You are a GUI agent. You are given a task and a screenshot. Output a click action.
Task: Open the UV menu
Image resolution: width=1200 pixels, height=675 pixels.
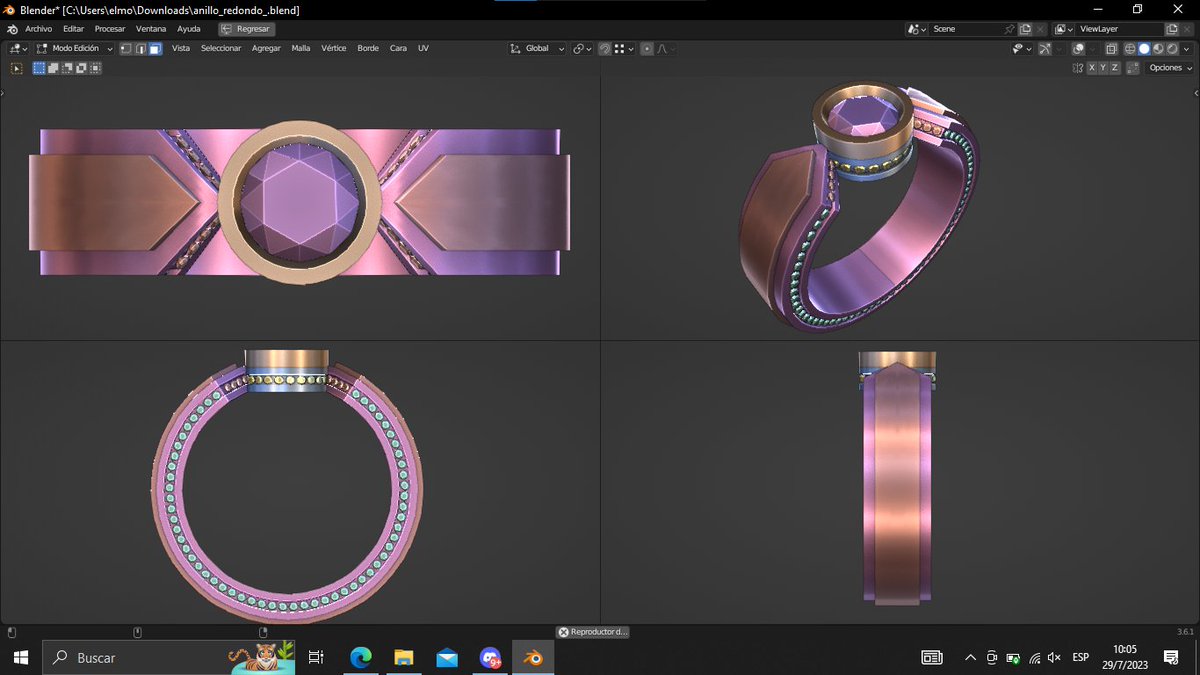[x=423, y=48]
